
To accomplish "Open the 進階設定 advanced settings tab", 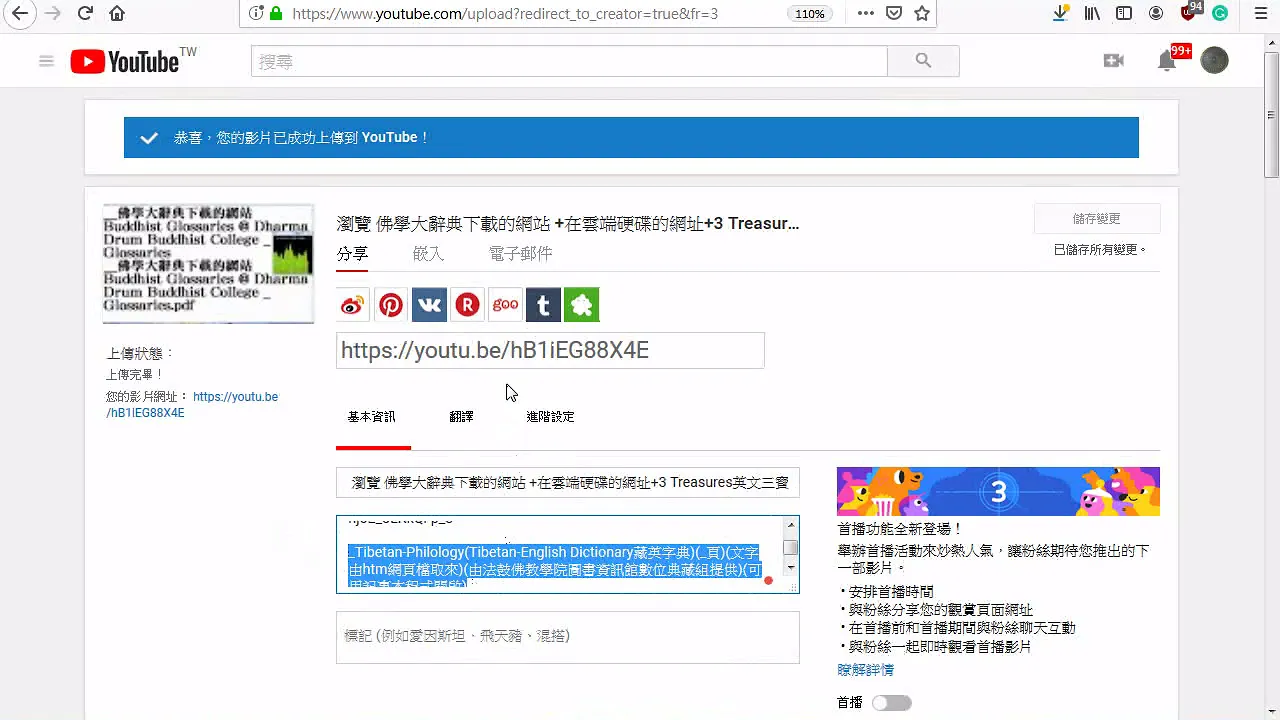I will (551, 417).
